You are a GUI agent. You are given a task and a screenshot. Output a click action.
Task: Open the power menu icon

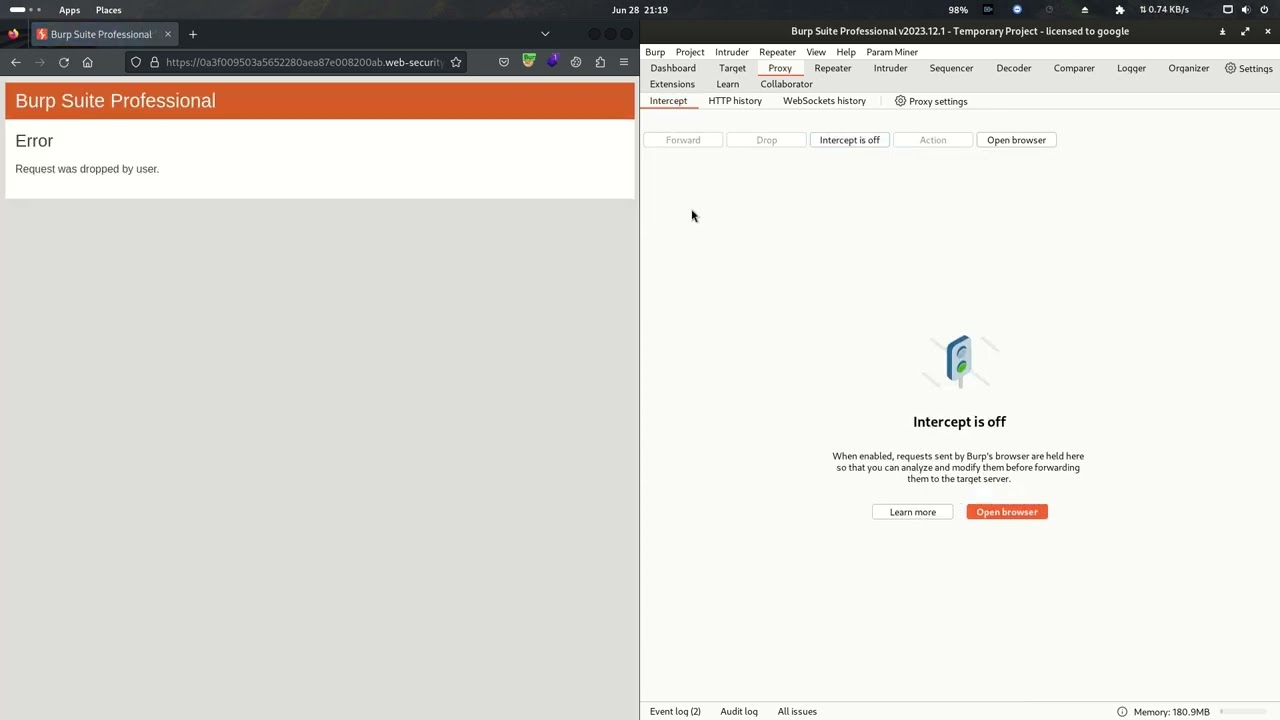click(x=1266, y=10)
